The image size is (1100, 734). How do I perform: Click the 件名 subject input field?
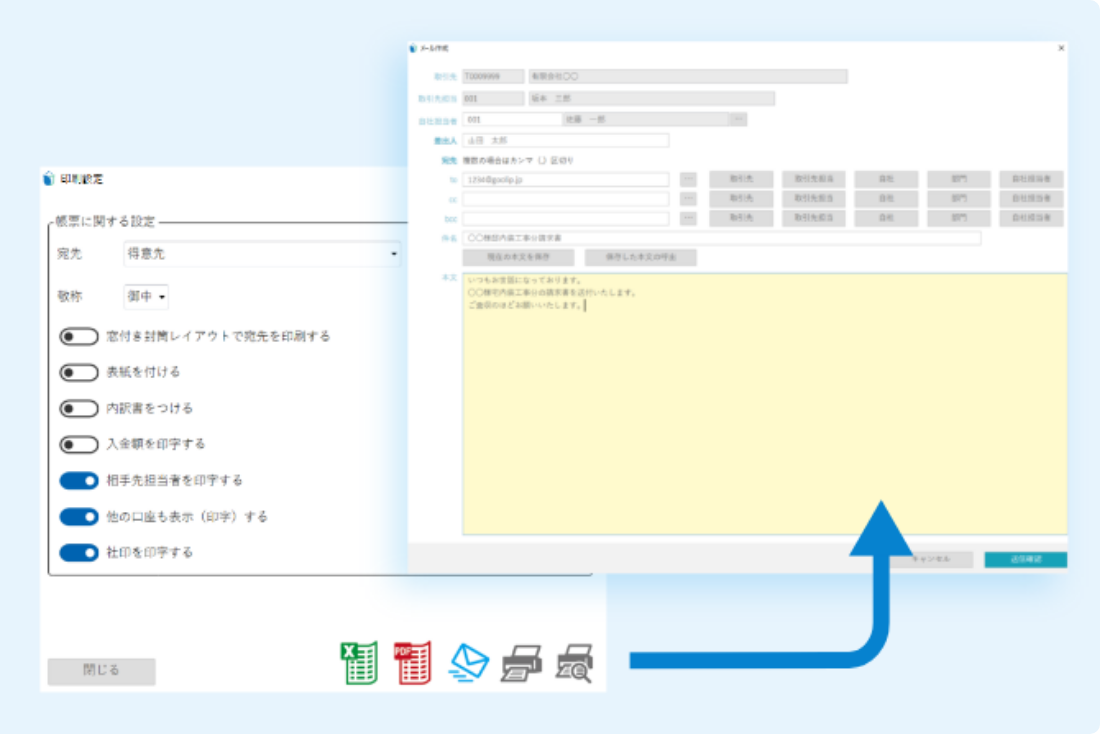click(x=722, y=239)
